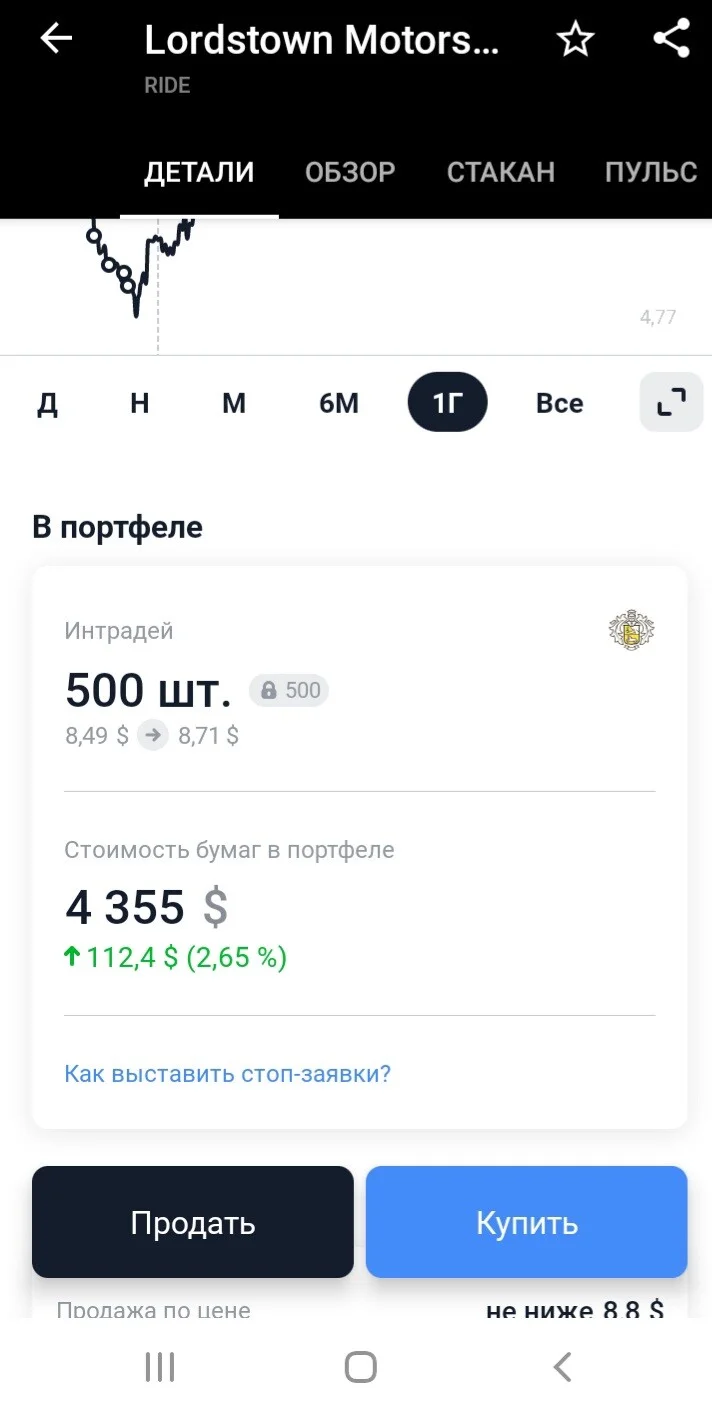712x1414 pixels.
Task: Select the 6М chart period
Action: [x=339, y=403]
